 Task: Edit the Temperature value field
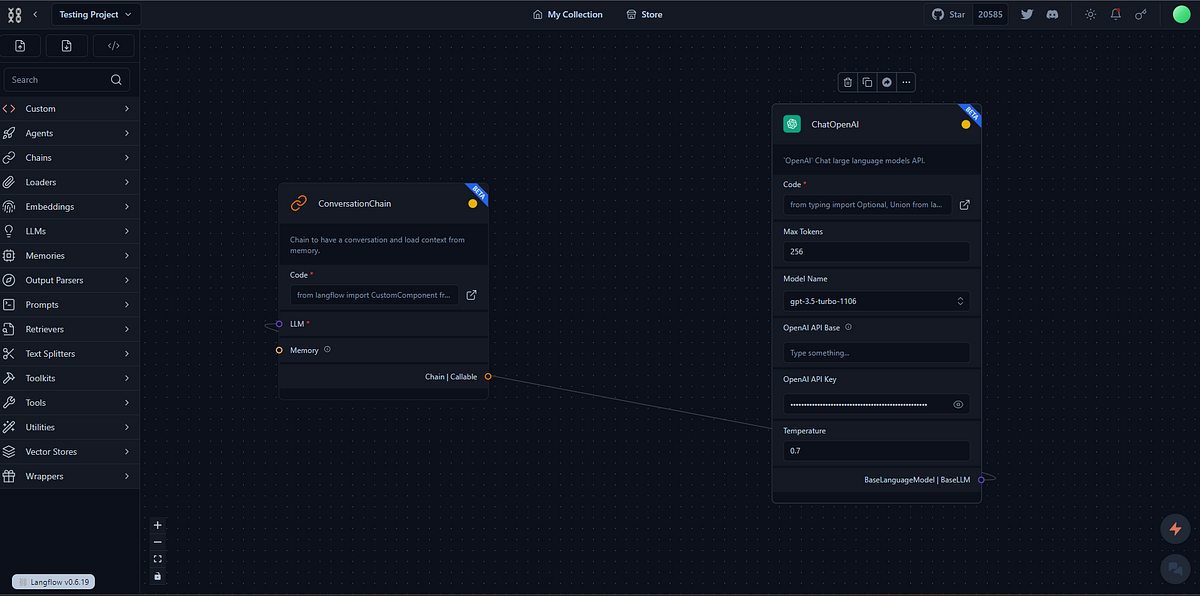[x=875, y=450]
